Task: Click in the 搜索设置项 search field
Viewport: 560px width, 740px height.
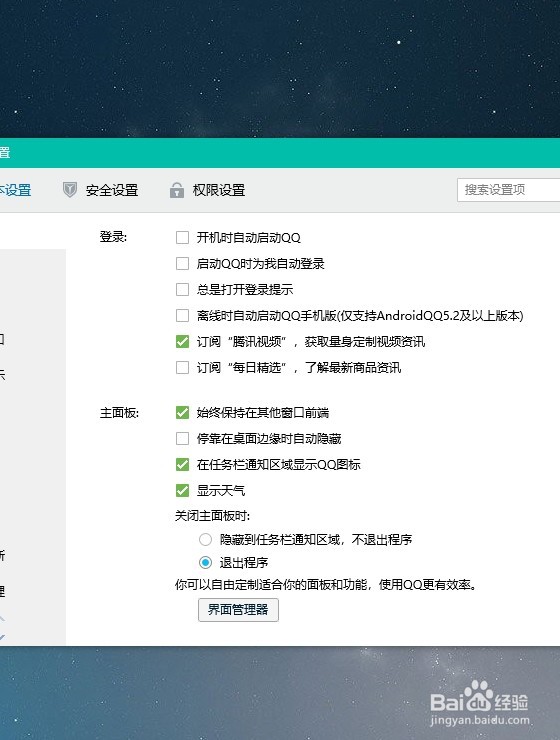Action: coord(509,190)
